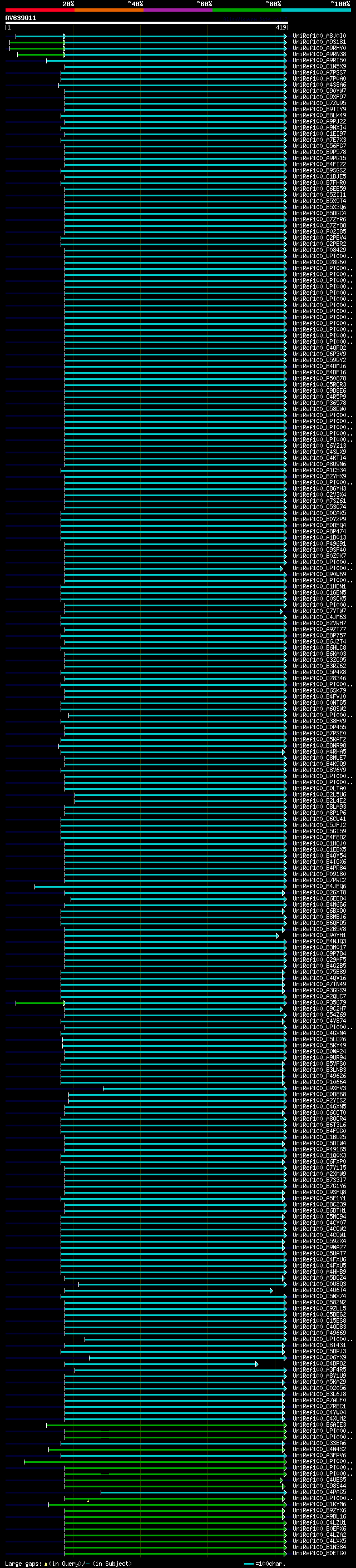Click the cyan ~100% identity legend segment
Image resolution: width=356 pixels, height=1568 pixels.
316,11
